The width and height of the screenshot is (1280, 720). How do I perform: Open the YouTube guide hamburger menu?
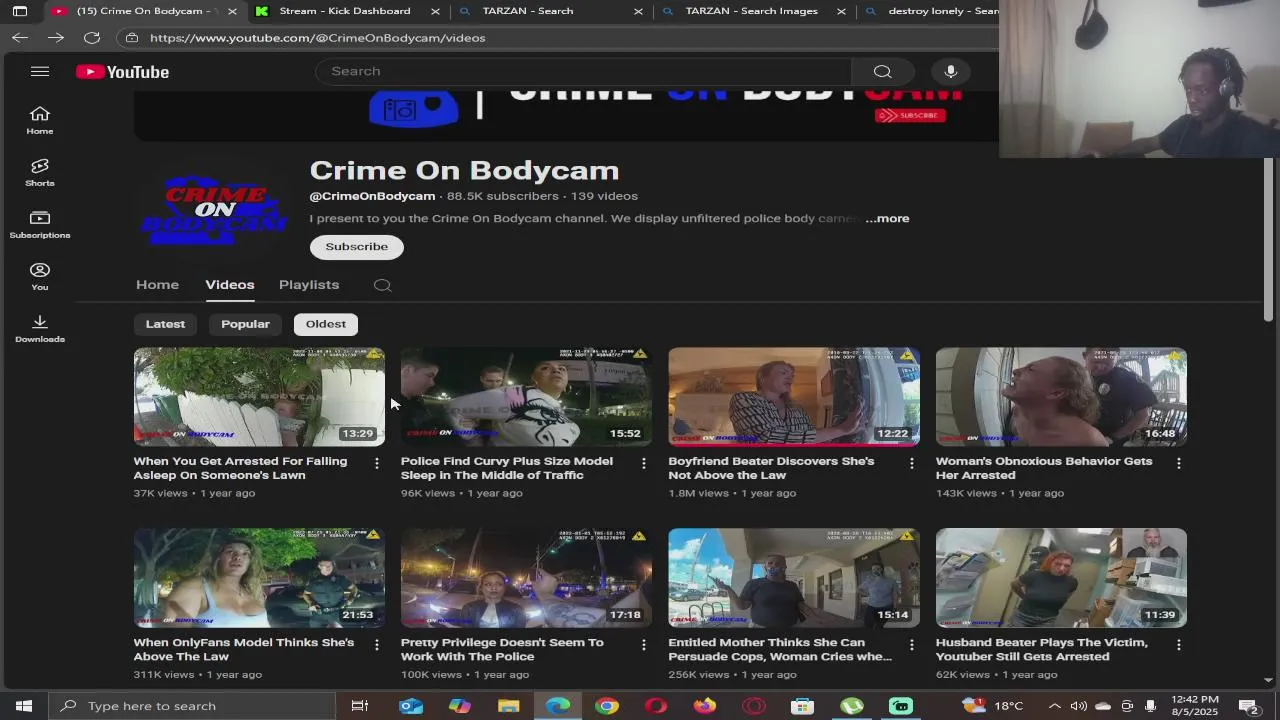point(40,71)
